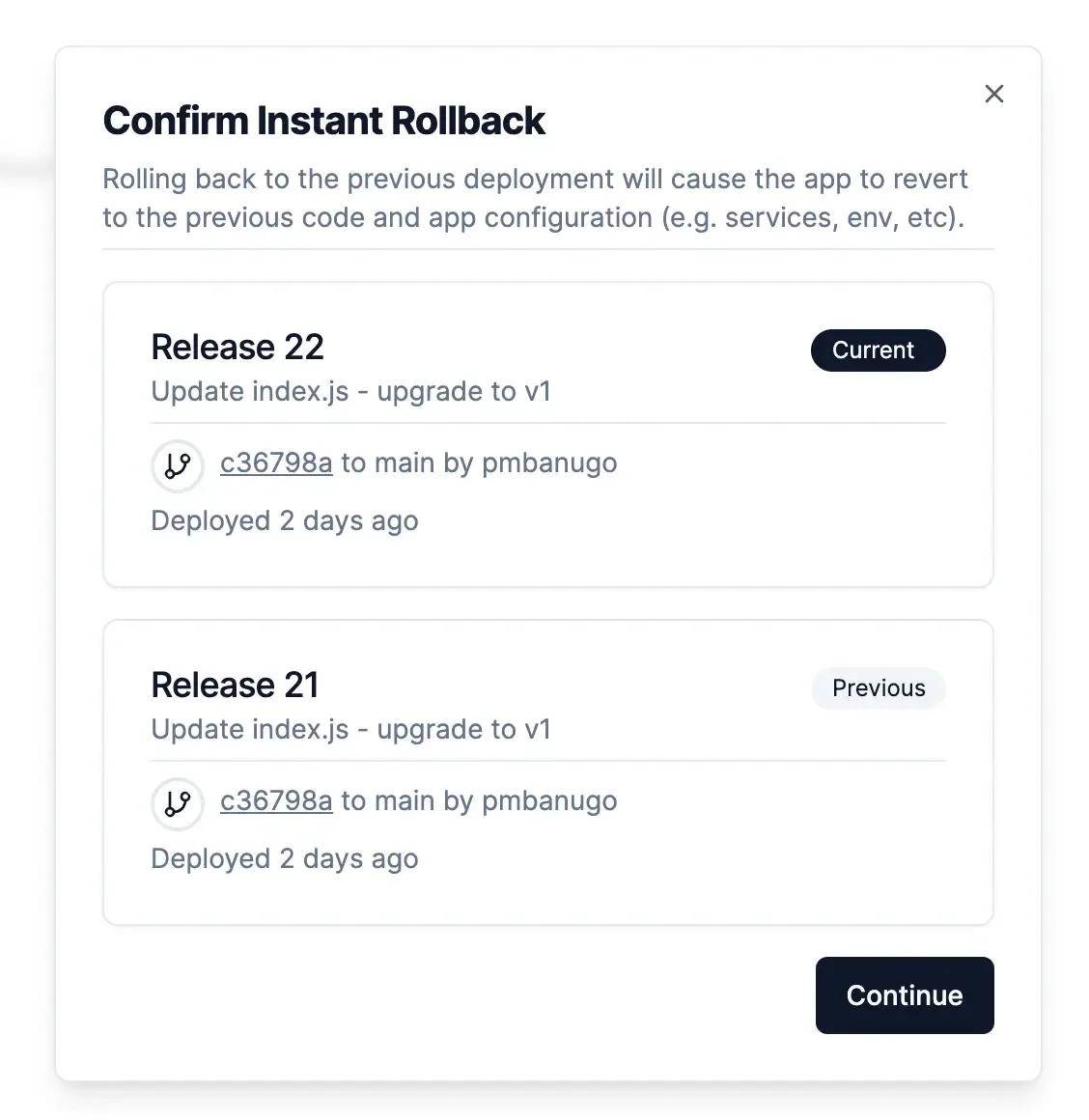The height and width of the screenshot is (1120, 1089).
Task: Select the Release 21 card as rollback target
Action: [547, 770]
